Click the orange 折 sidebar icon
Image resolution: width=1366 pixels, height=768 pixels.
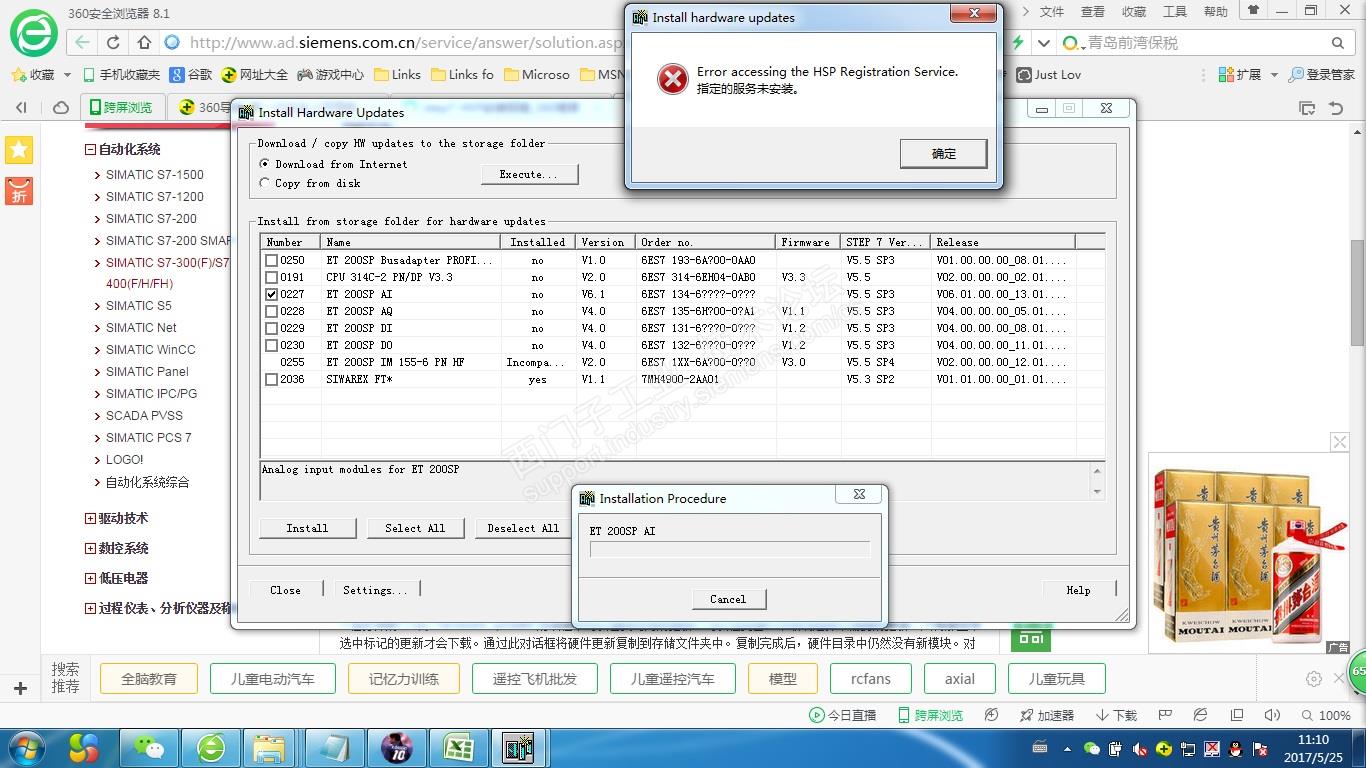[x=19, y=191]
